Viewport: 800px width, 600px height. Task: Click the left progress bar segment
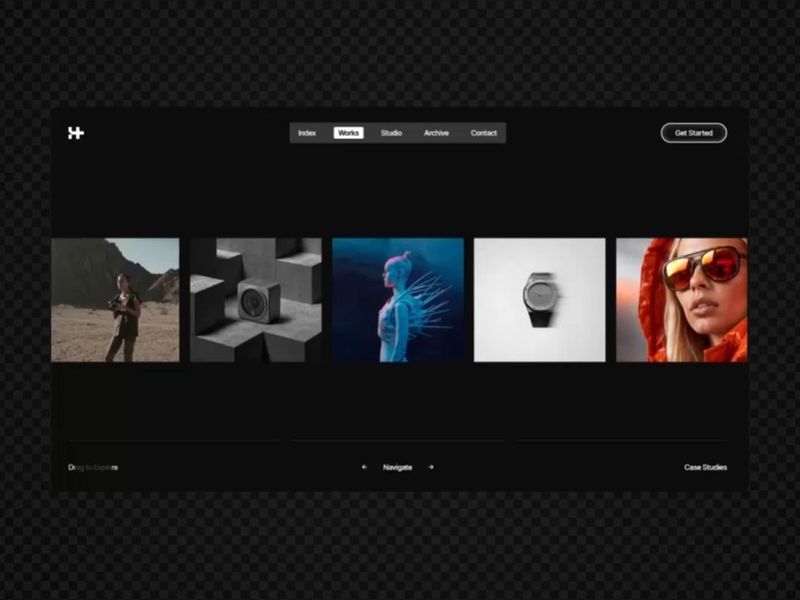click(174, 440)
